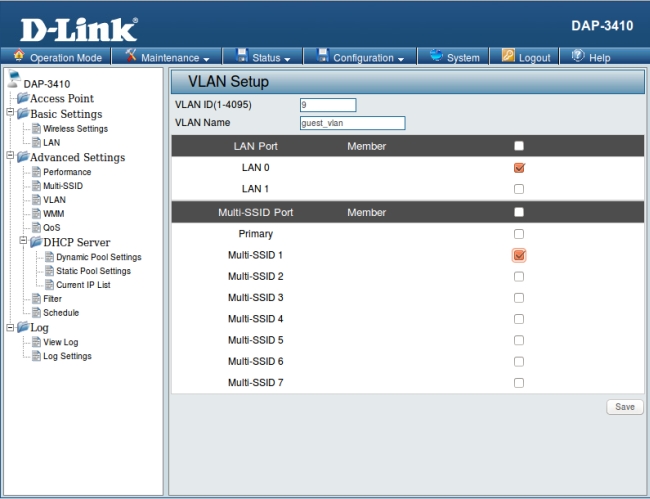Screen dimensions: 650x499
Task: Click the Help question mark icon
Action: [578, 57]
